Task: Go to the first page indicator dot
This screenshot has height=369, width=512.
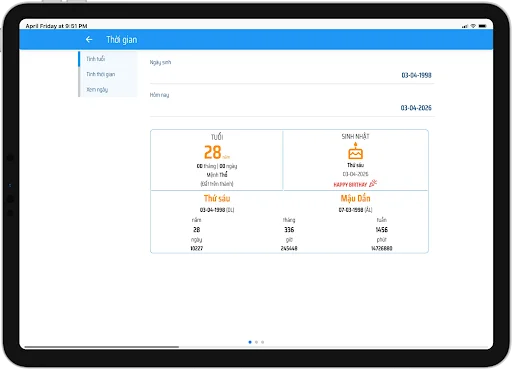Action: point(250,342)
